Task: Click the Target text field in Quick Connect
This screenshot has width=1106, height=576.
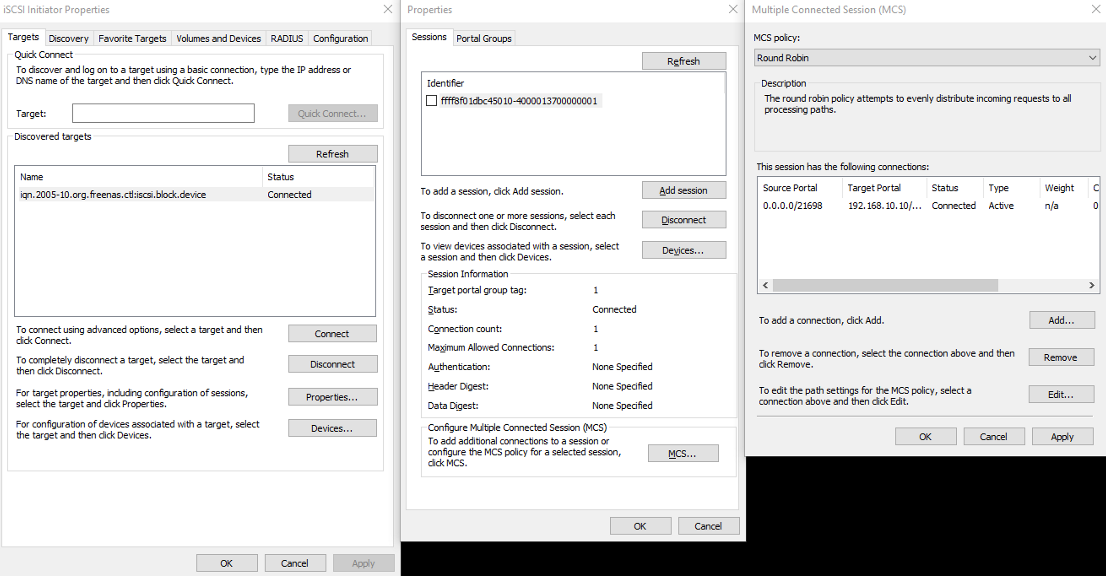Action: click(163, 113)
